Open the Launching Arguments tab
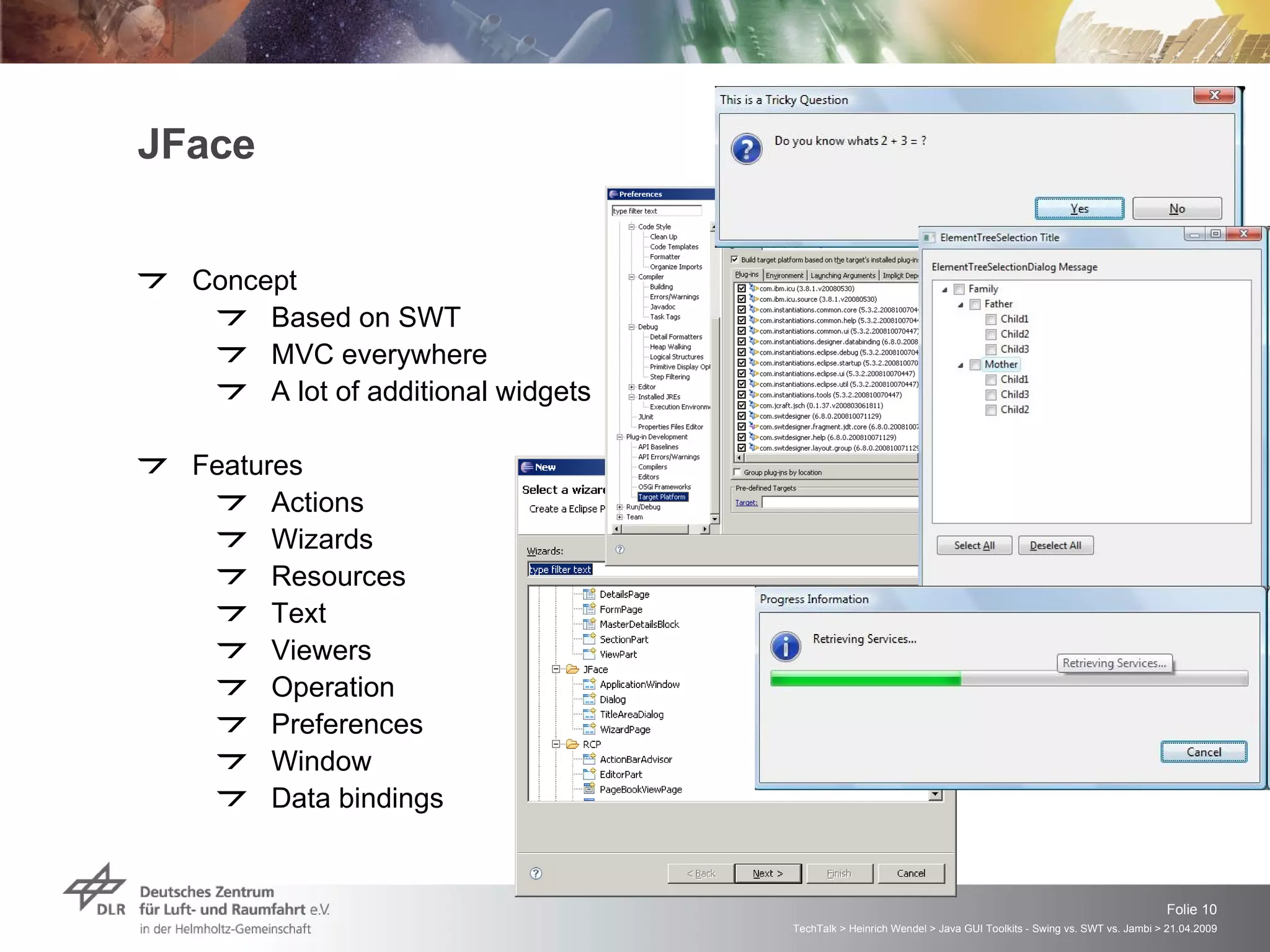This screenshot has width=1270, height=952. pyautogui.click(x=843, y=275)
